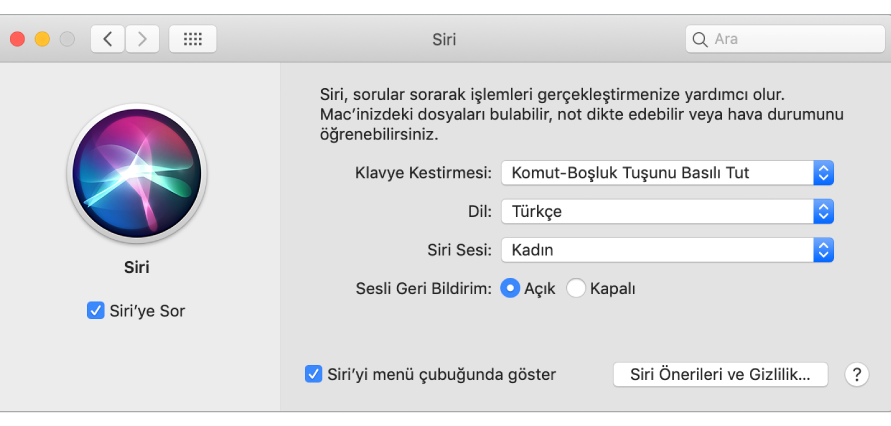Viewport: 891px width, 426px height.
Task: Click the Sesli Geri Bildirim label
Action: [x=423, y=289]
